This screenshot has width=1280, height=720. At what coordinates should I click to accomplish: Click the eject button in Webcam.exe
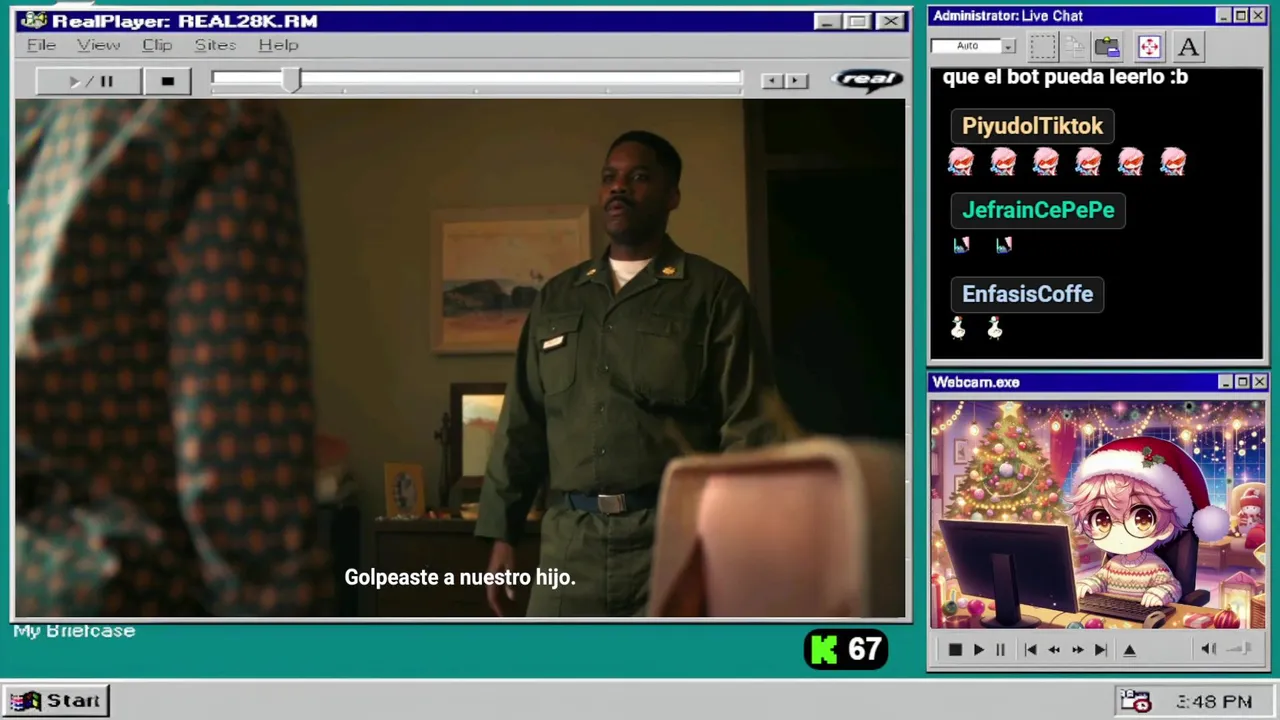click(1130, 650)
